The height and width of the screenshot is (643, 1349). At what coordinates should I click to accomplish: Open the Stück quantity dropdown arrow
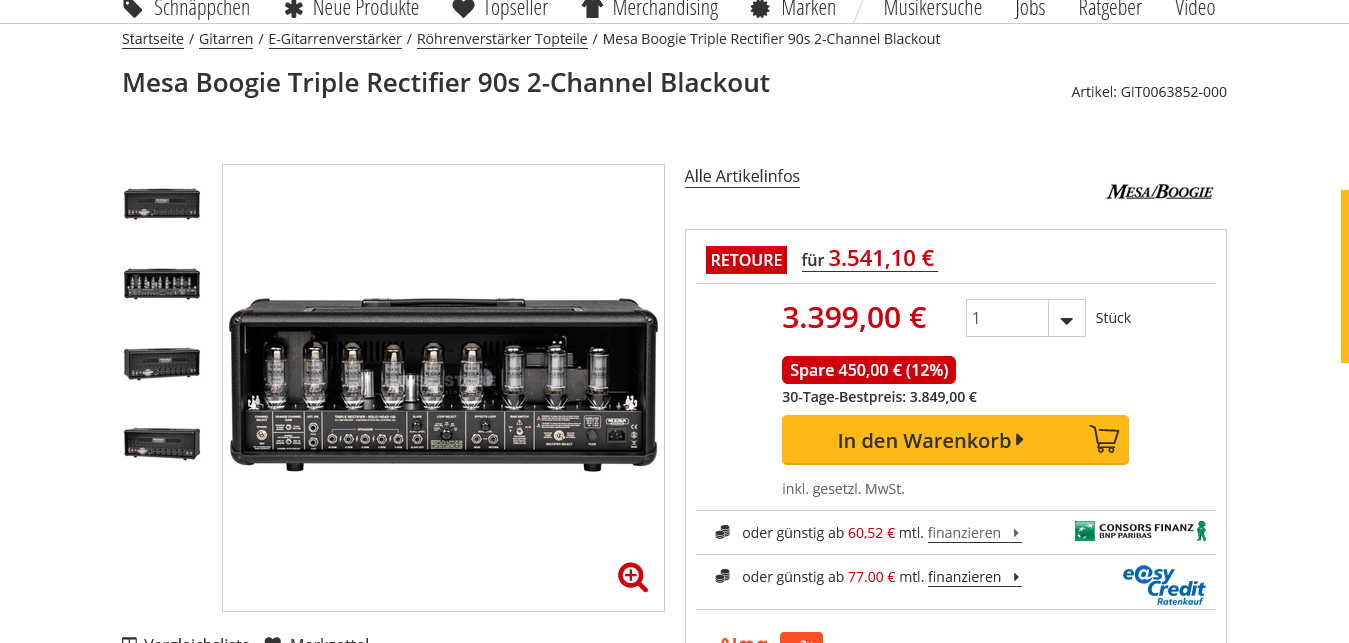coord(1067,319)
